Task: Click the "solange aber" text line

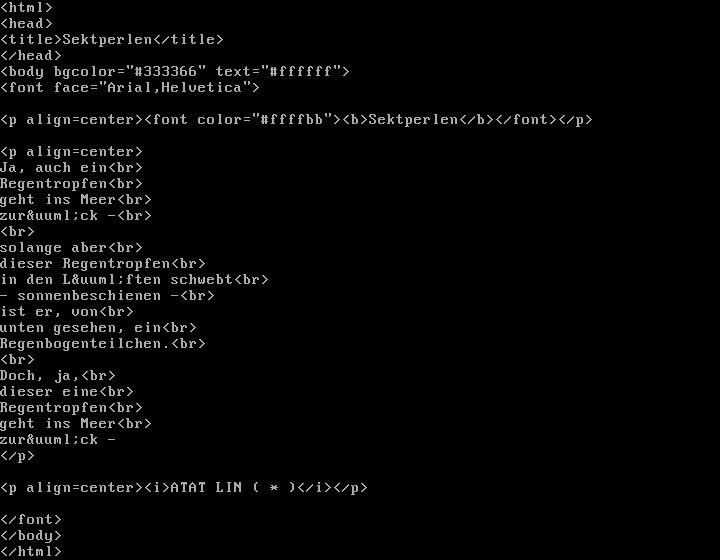Action: pyautogui.click(x=71, y=248)
